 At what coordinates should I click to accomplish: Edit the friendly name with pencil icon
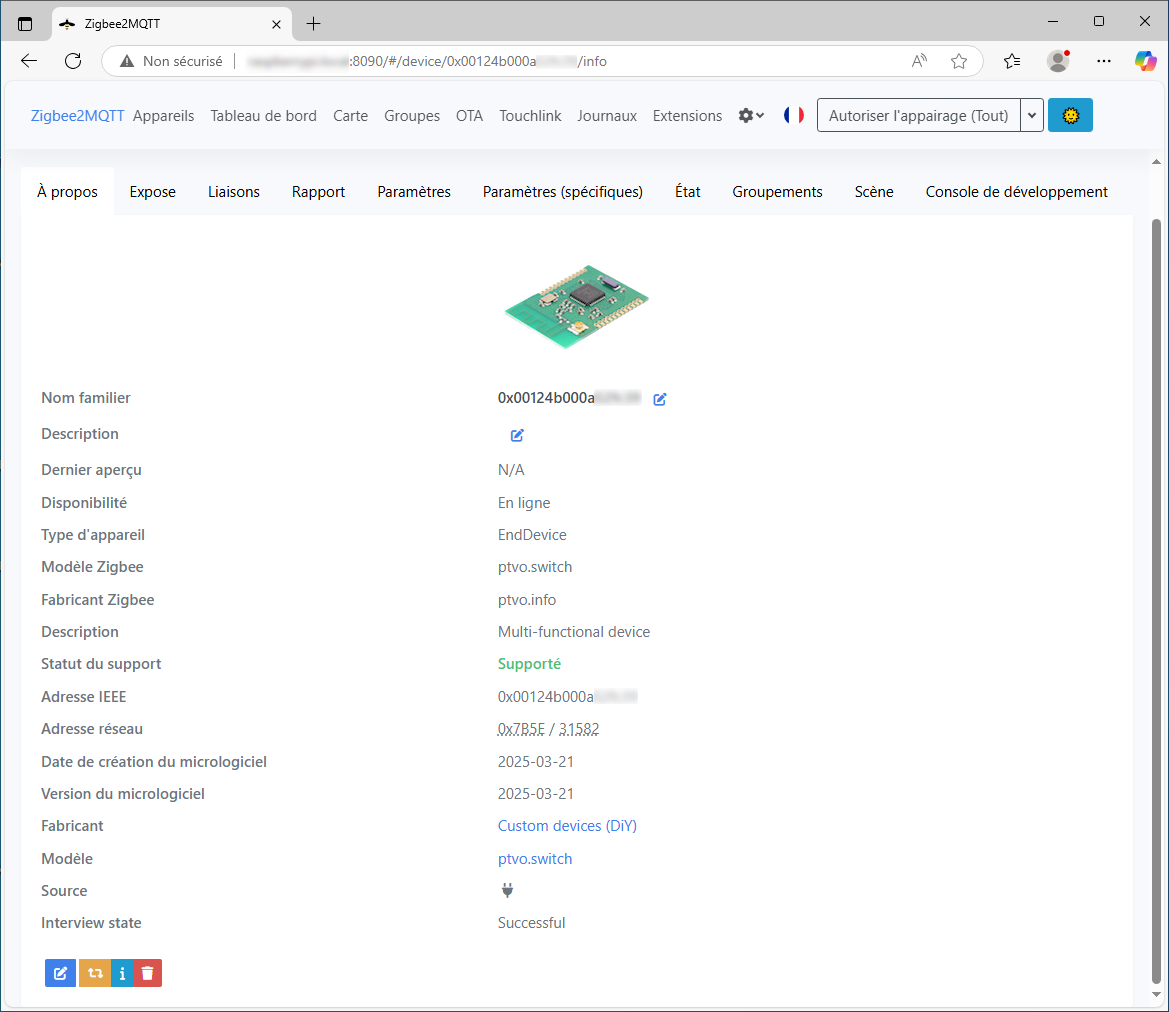(x=660, y=399)
